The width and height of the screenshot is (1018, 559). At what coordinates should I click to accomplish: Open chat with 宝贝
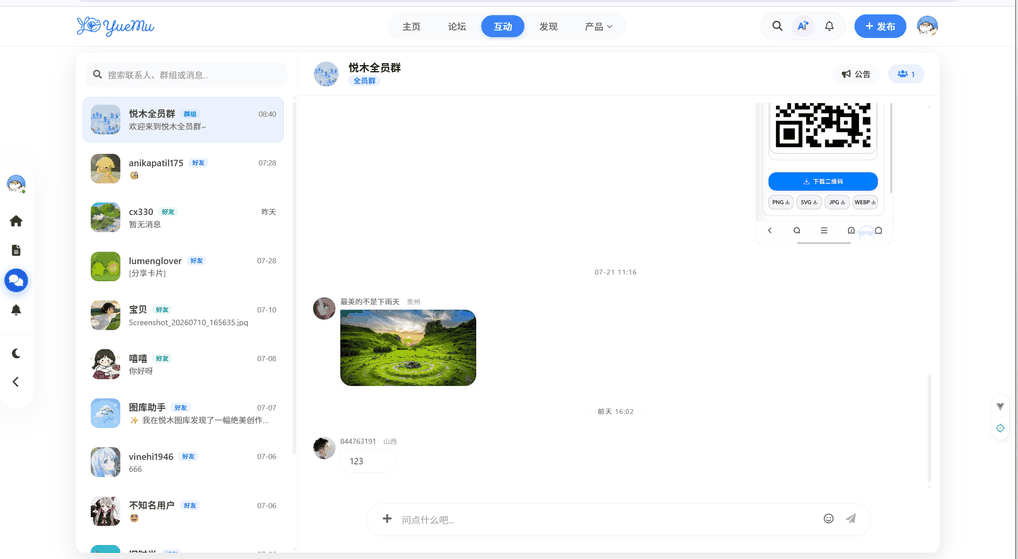[x=183, y=316]
